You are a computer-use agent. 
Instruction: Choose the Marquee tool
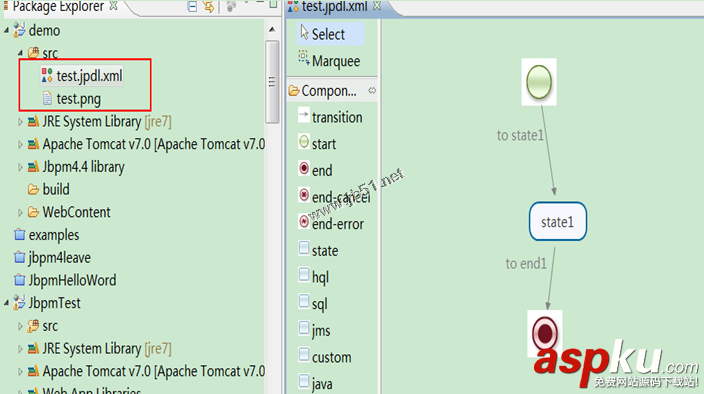[330, 61]
